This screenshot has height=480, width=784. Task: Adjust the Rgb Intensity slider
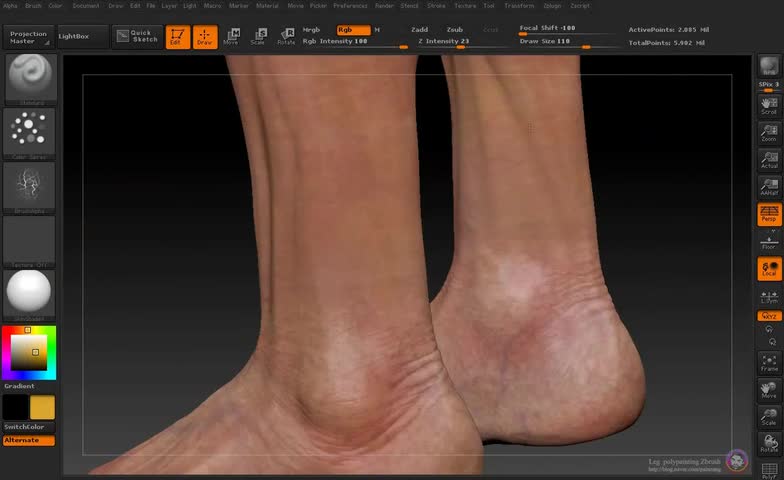pyautogui.click(x=355, y=42)
